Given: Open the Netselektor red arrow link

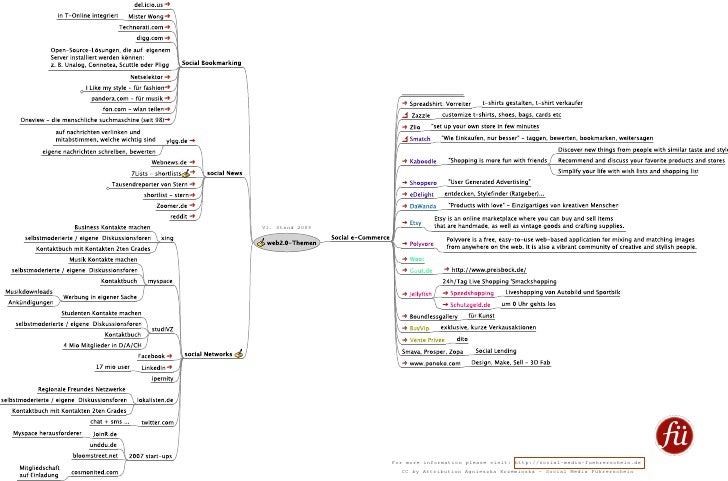Looking at the screenshot, I should (x=167, y=77).
